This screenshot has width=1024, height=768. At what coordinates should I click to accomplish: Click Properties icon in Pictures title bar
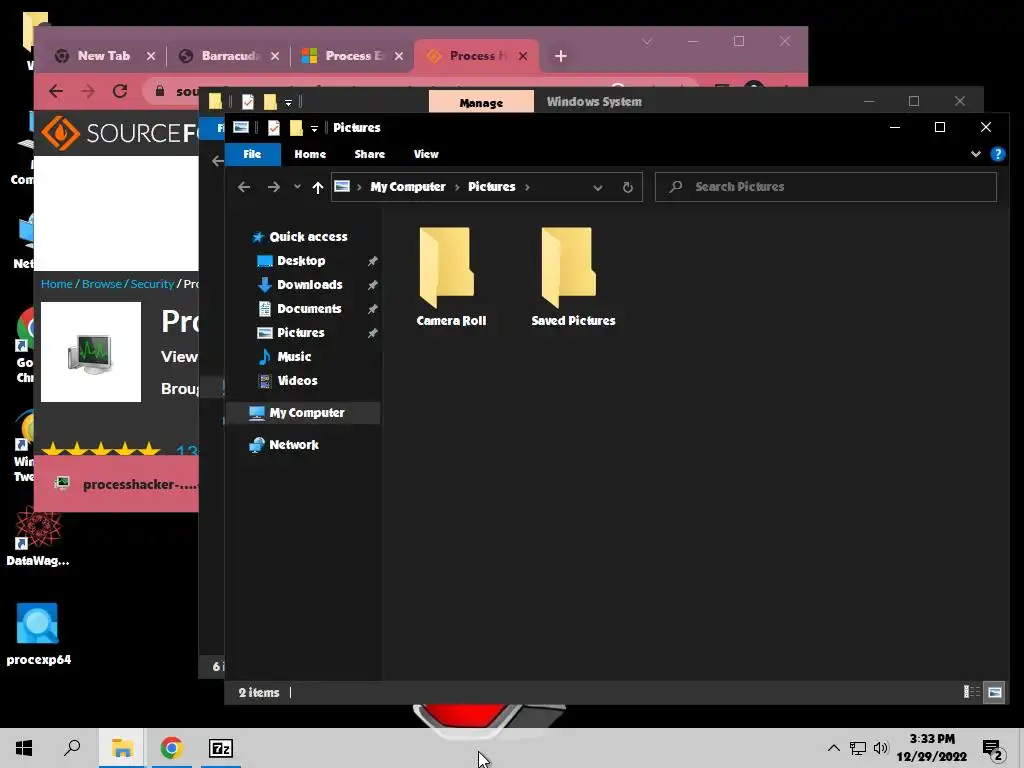(x=274, y=128)
